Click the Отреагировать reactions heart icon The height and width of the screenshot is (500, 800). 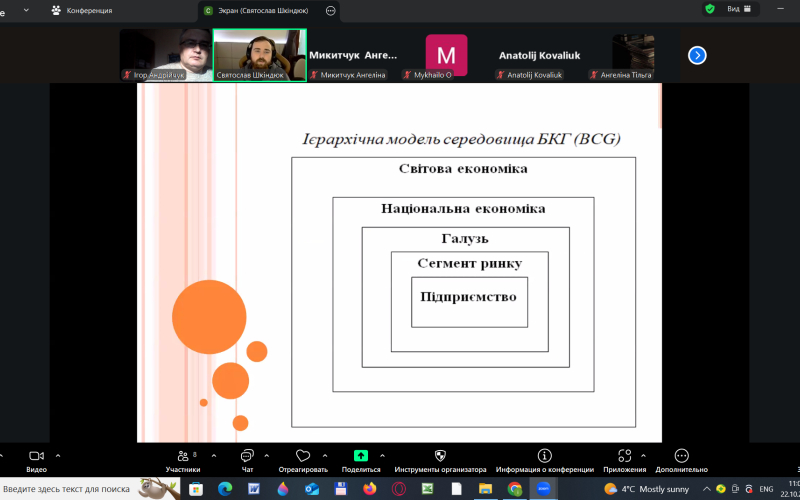[x=303, y=456]
